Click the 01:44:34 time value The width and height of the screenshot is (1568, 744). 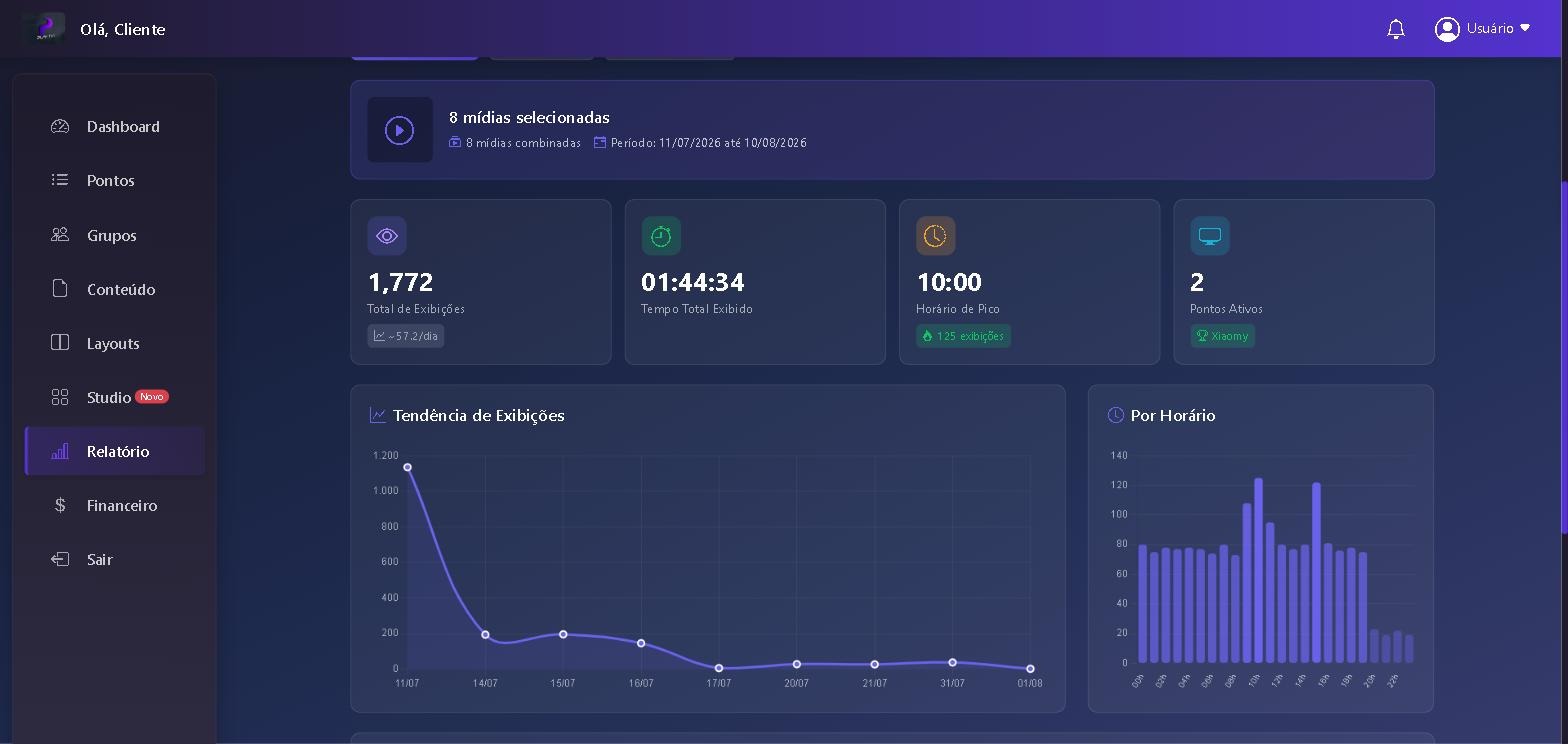pyautogui.click(x=693, y=282)
